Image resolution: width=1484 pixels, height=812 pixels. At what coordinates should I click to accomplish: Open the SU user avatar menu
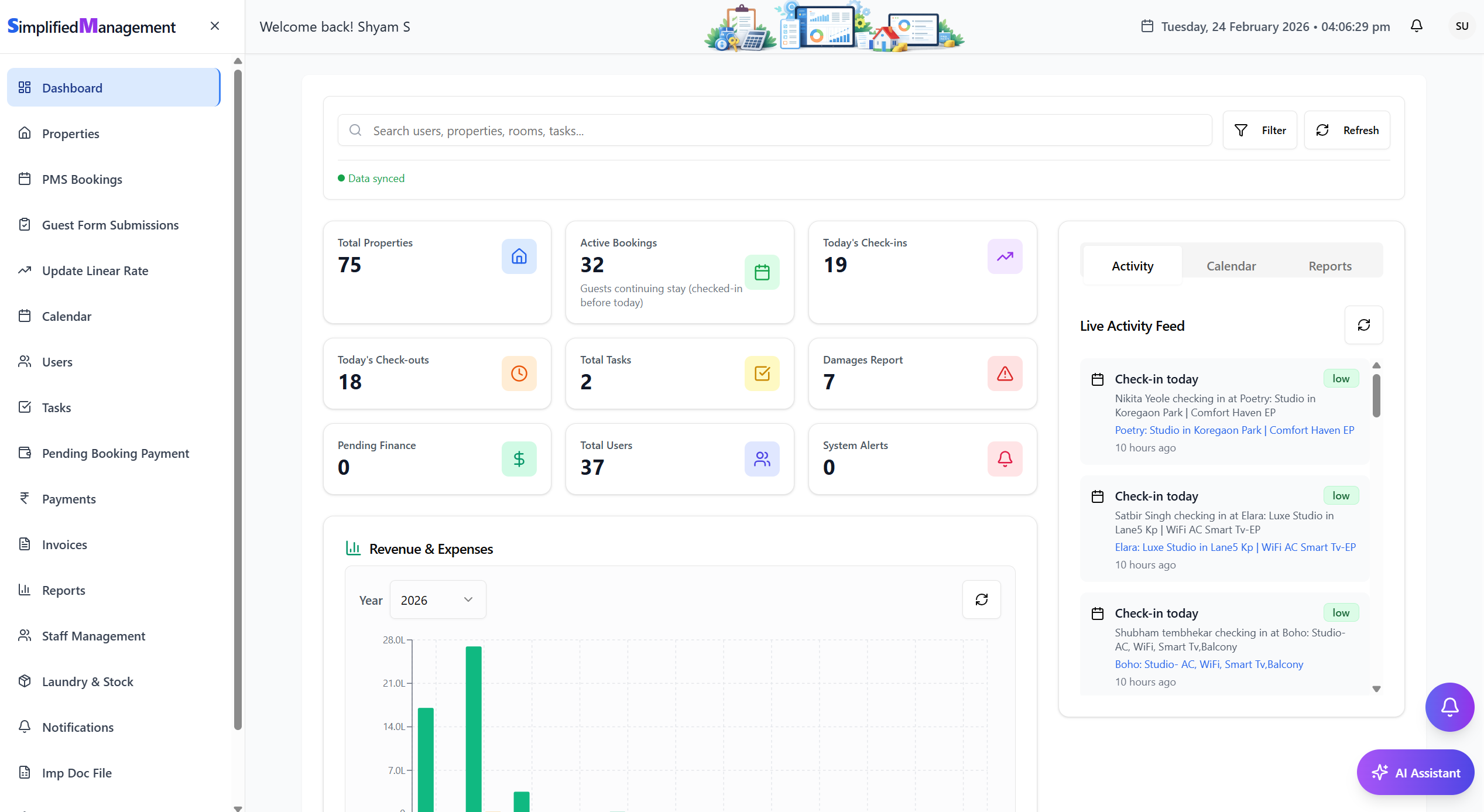1462,26
